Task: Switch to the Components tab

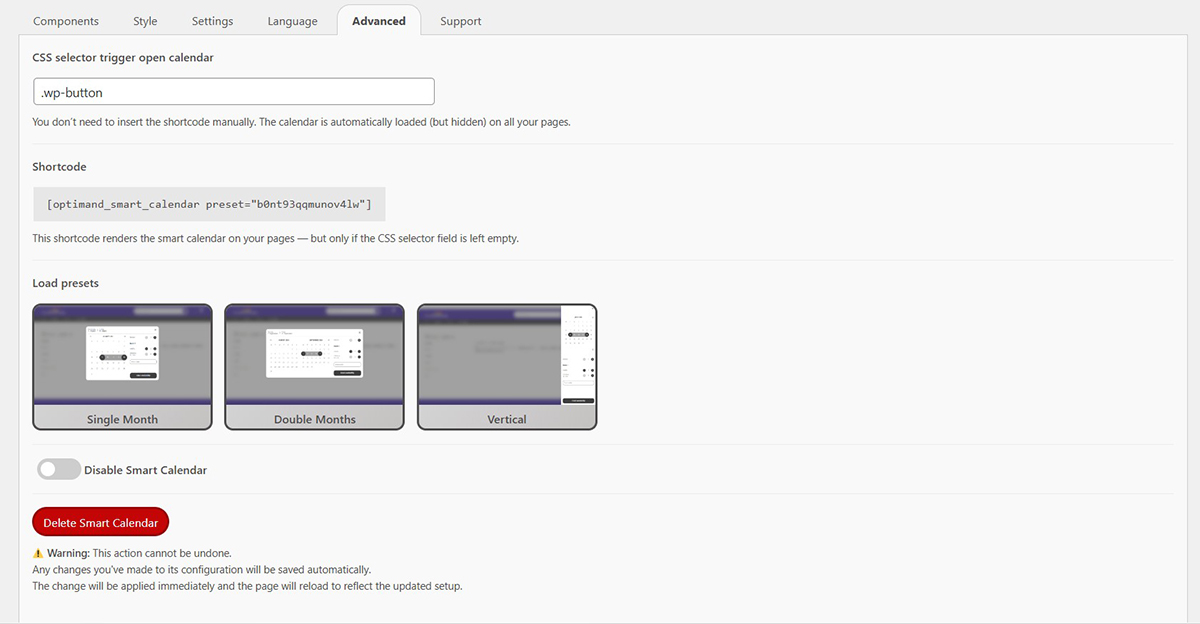Action: (65, 20)
